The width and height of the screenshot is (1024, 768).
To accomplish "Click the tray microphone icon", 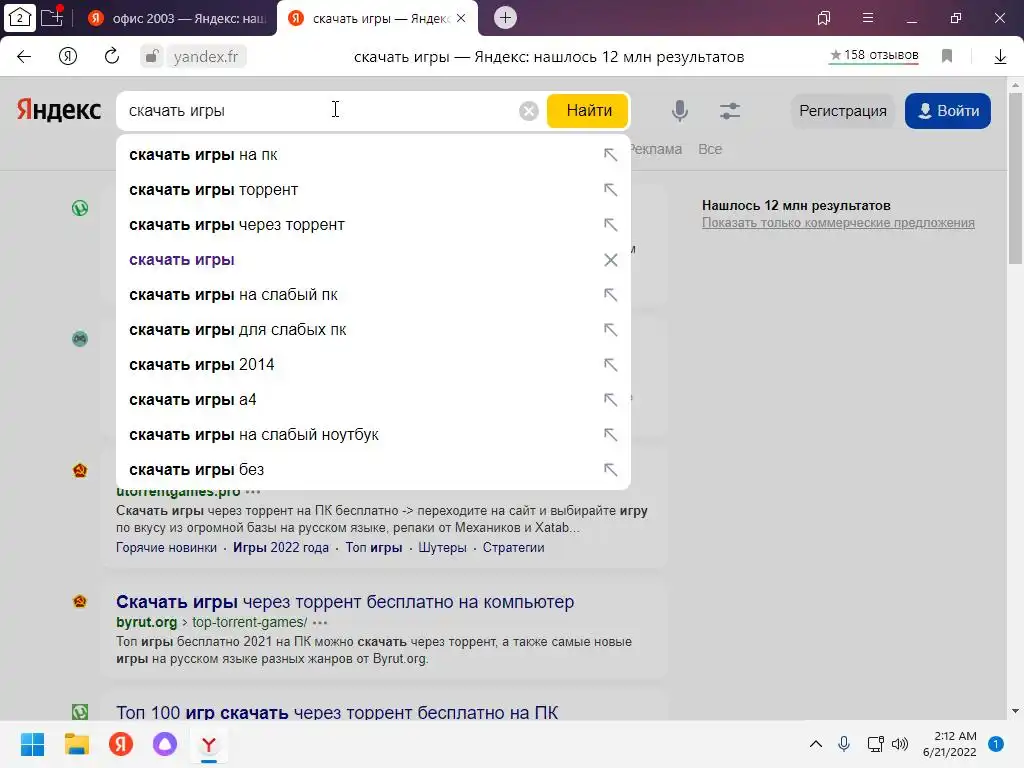I will click(844, 744).
